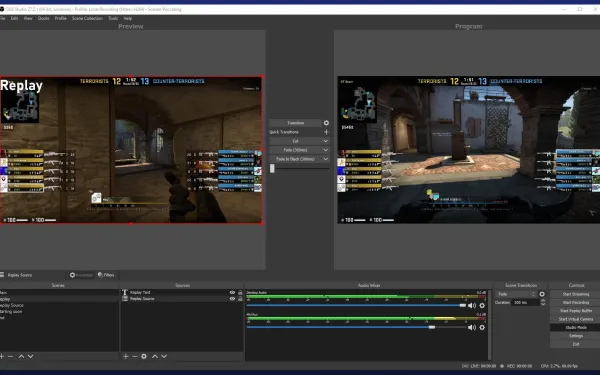
Task: Click the transition T-bar slider handle
Action: [x=272, y=168]
